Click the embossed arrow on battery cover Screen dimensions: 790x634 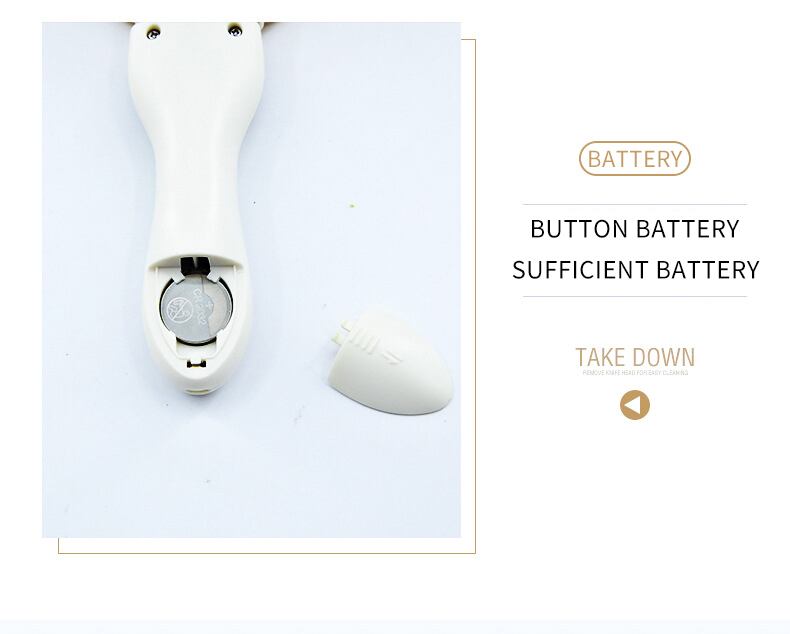(x=382, y=349)
